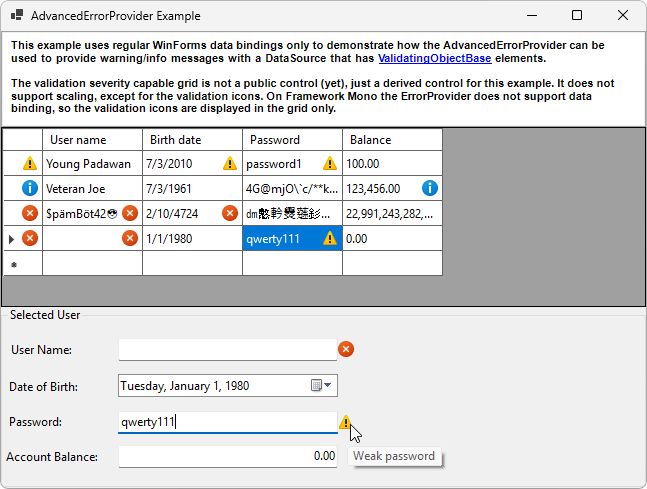Select the password cell starting with dm
647x489 pixels.
293,213
